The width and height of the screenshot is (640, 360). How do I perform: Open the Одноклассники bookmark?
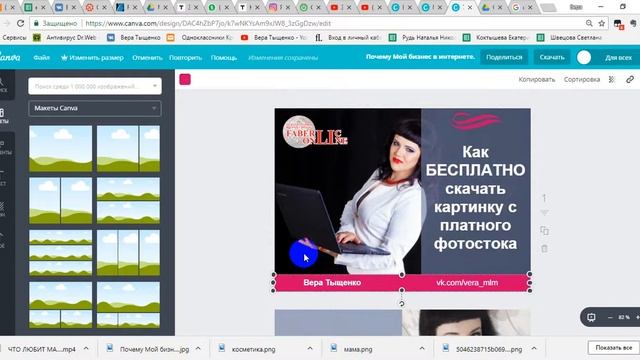coord(200,38)
